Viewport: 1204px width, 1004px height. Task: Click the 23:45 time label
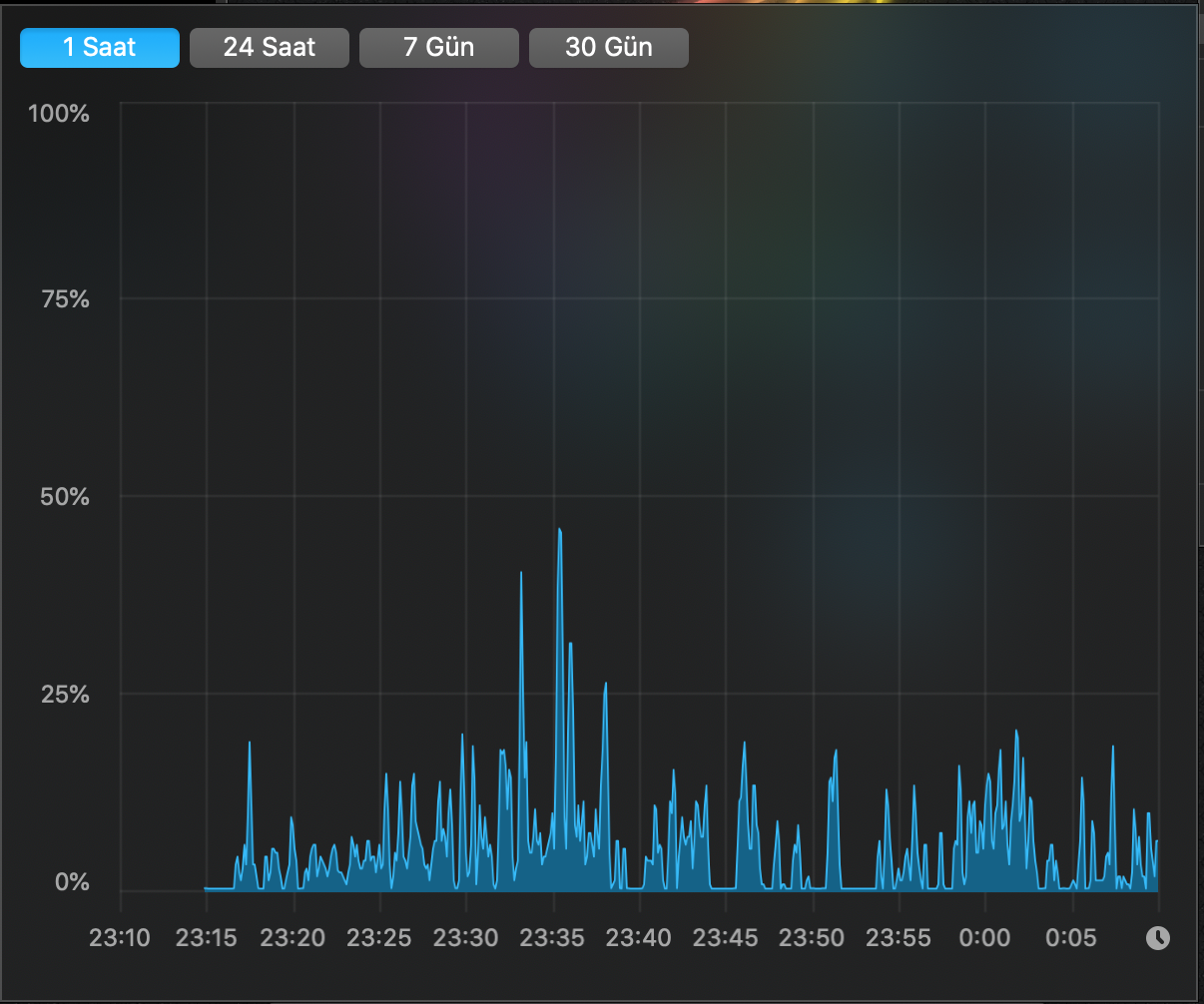(x=726, y=938)
